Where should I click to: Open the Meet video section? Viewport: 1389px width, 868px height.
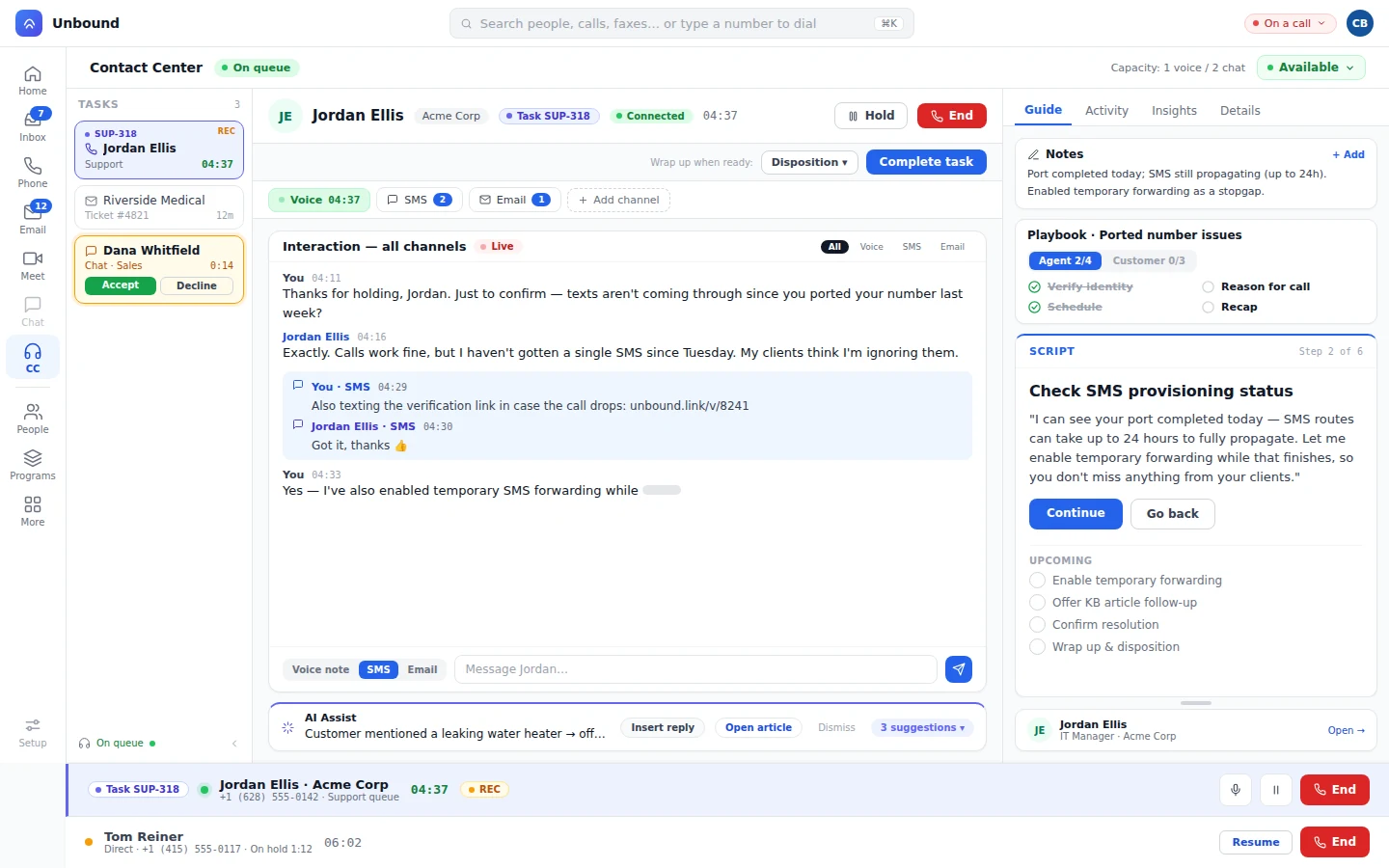(x=33, y=265)
